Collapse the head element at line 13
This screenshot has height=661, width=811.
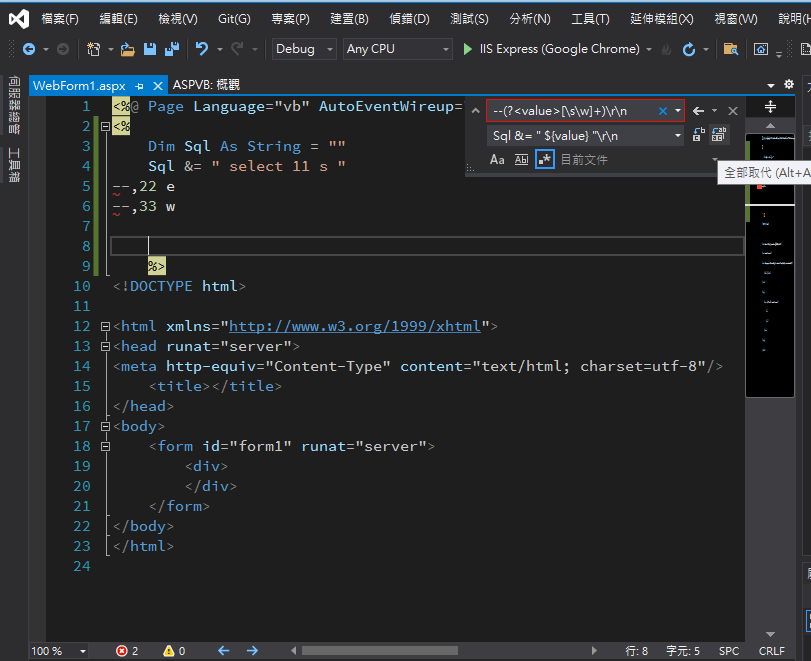[x=105, y=347]
